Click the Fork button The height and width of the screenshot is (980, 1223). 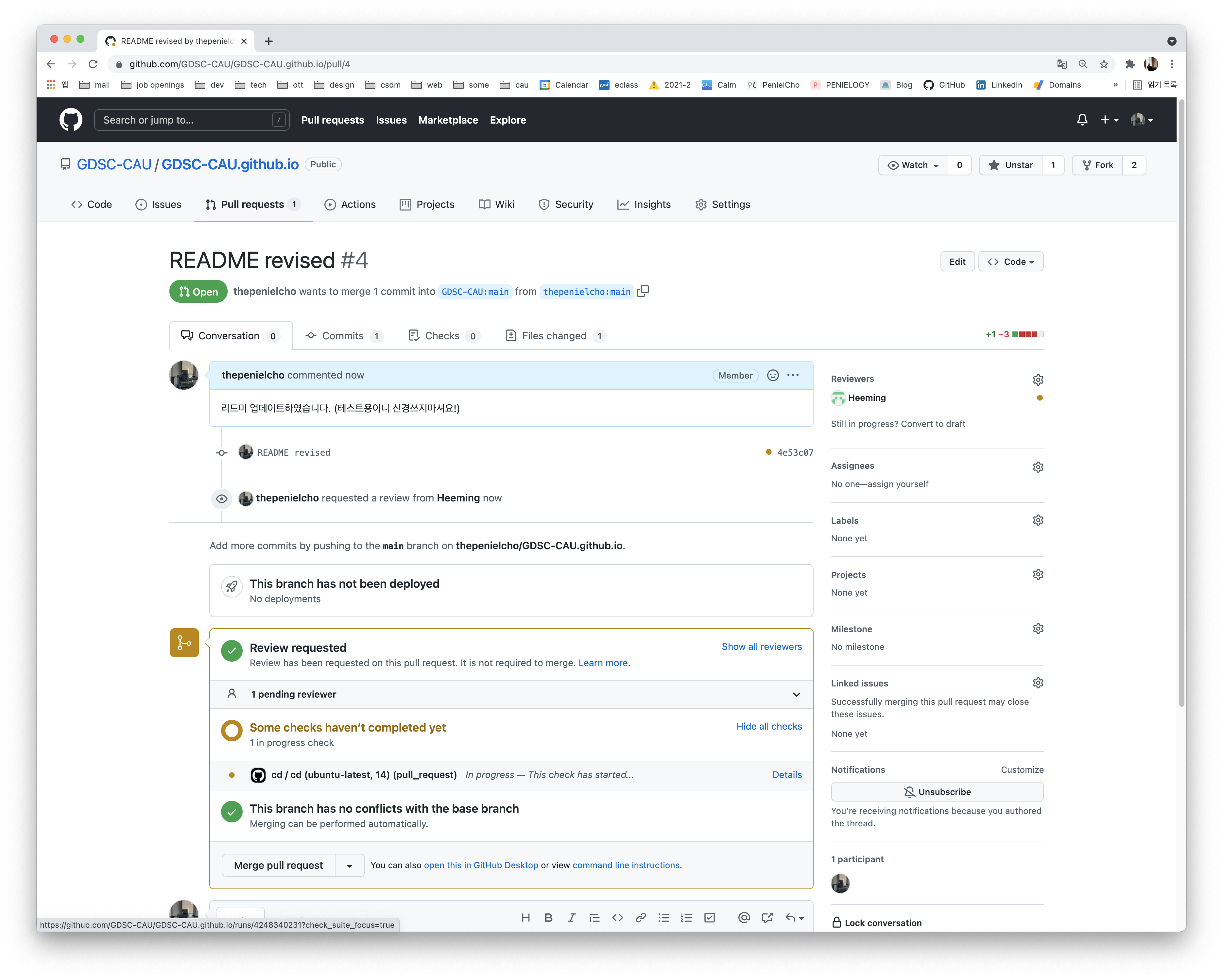point(1097,165)
